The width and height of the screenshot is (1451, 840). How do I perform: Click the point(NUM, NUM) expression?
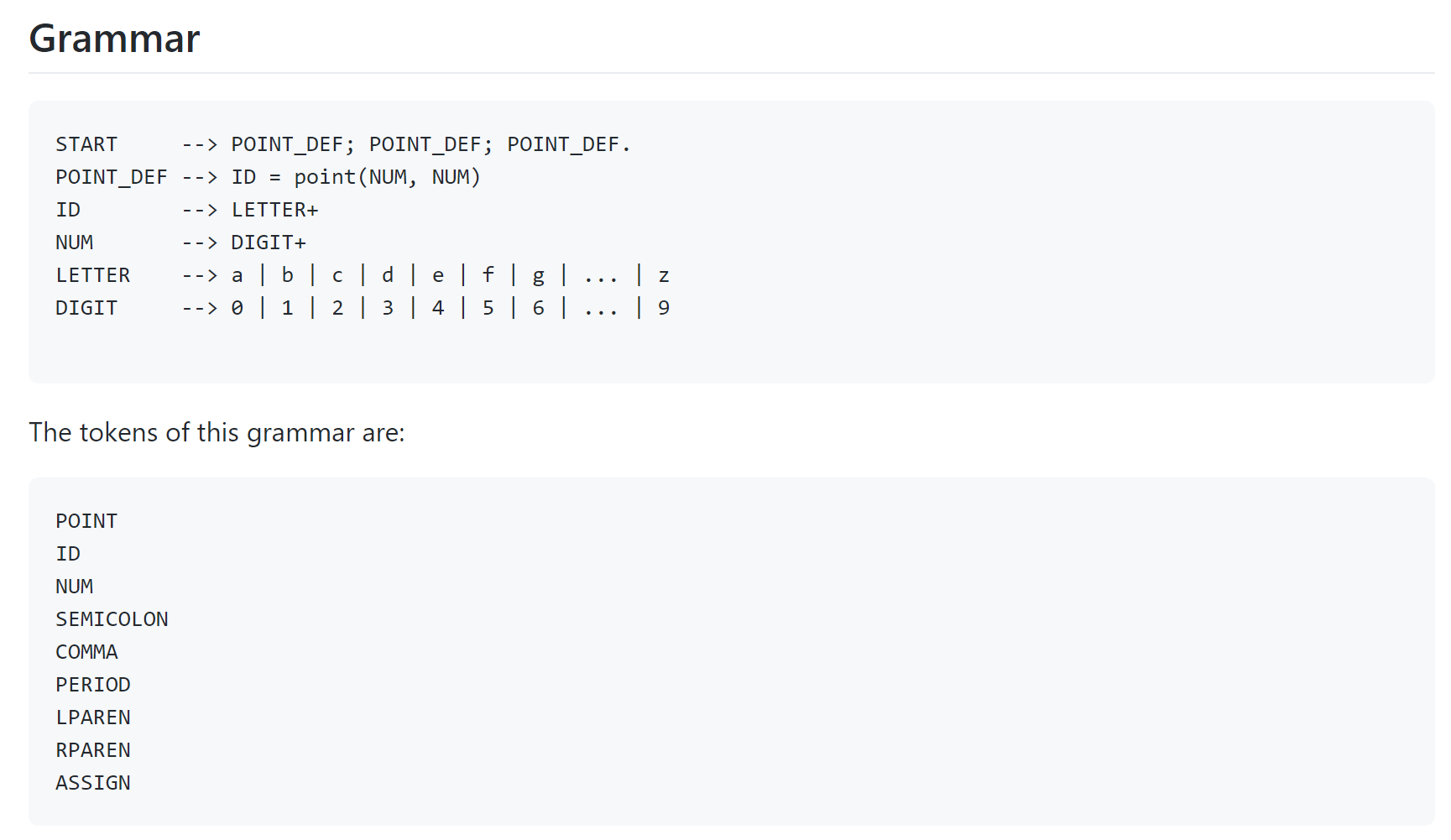(x=387, y=177)
